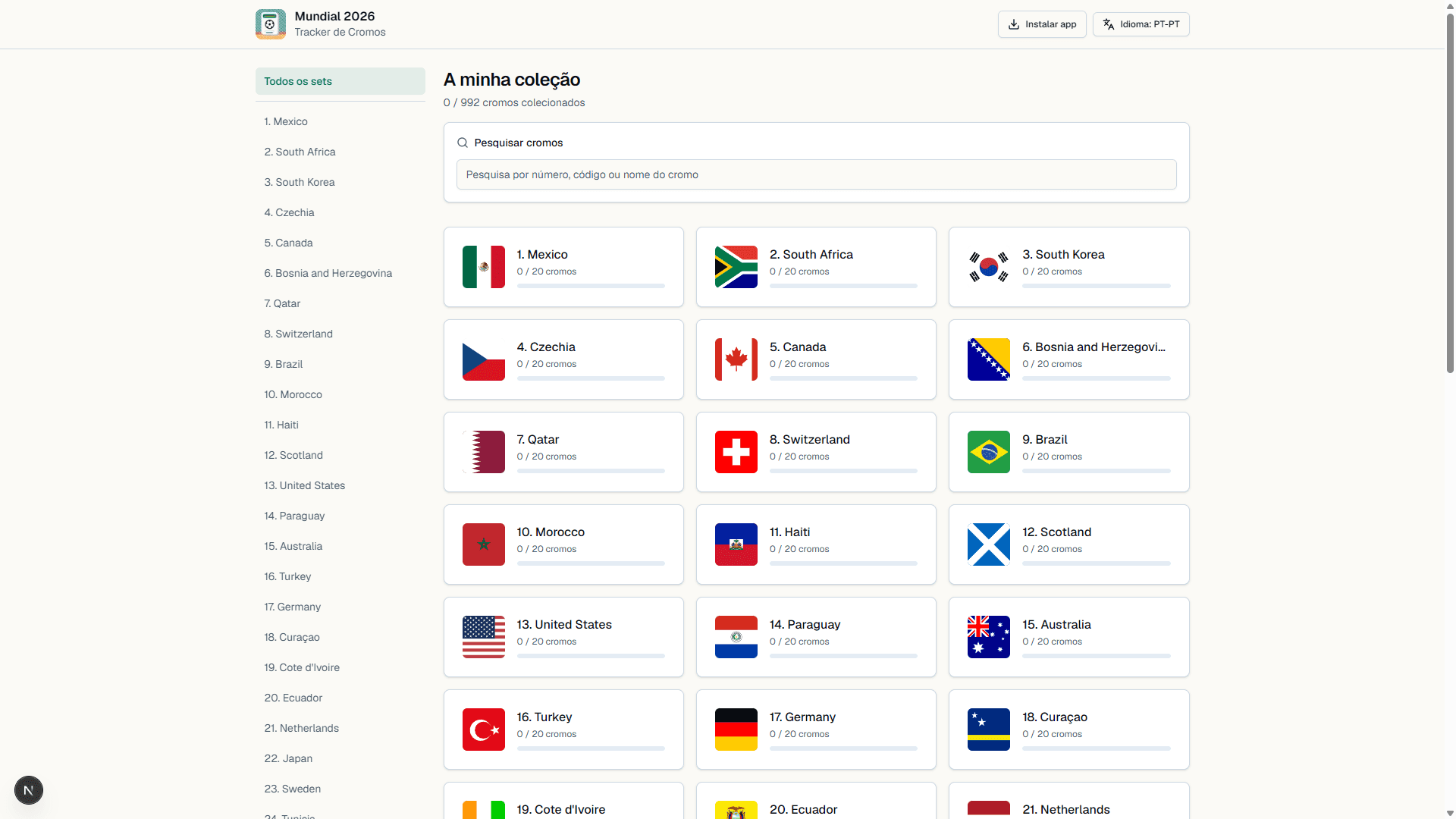This screenshot has height=819, width=1456.
Task: Click the Canada flag icon
Action: [736, 359]
